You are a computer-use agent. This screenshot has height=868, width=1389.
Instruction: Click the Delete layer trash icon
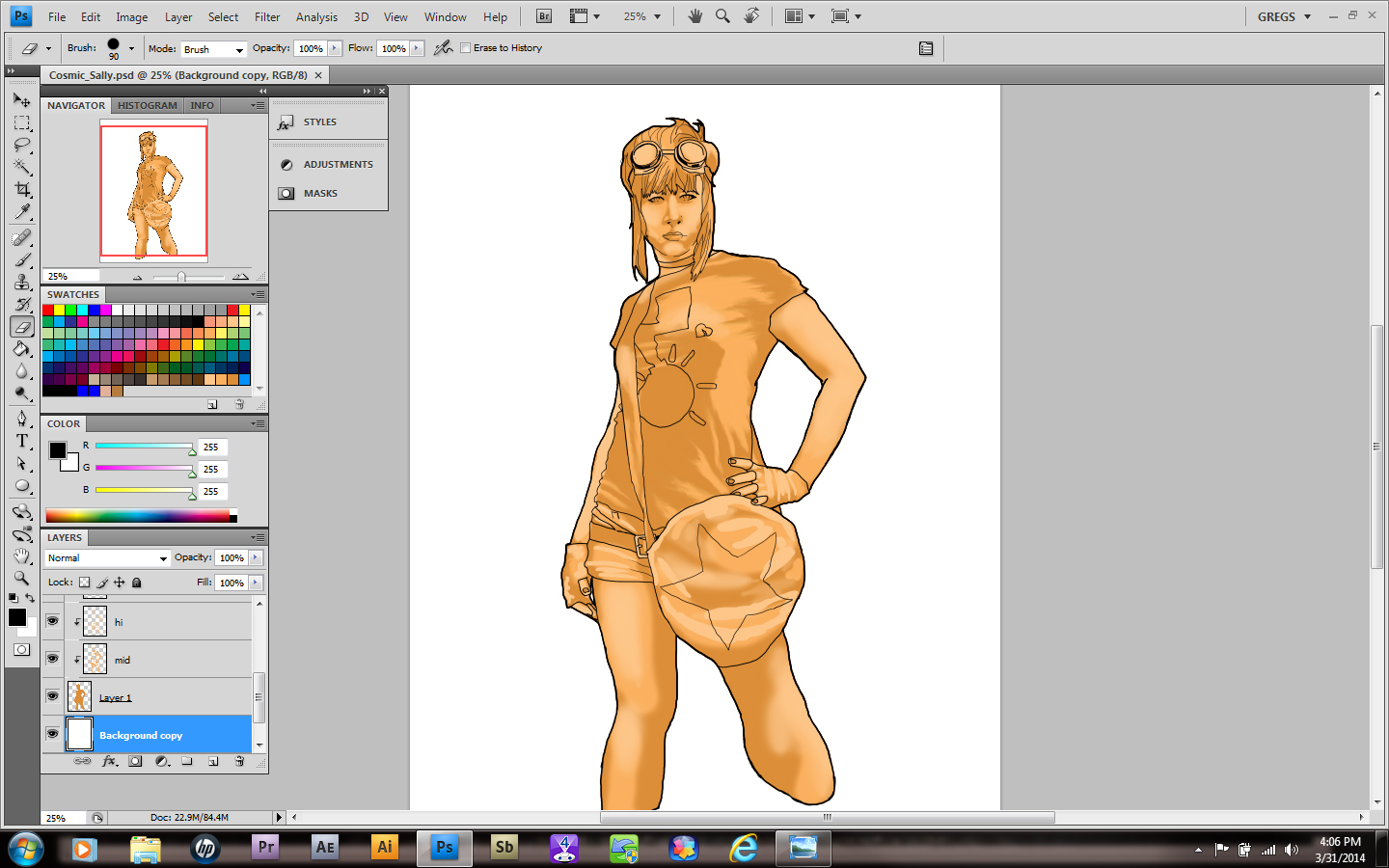[239, 762]
